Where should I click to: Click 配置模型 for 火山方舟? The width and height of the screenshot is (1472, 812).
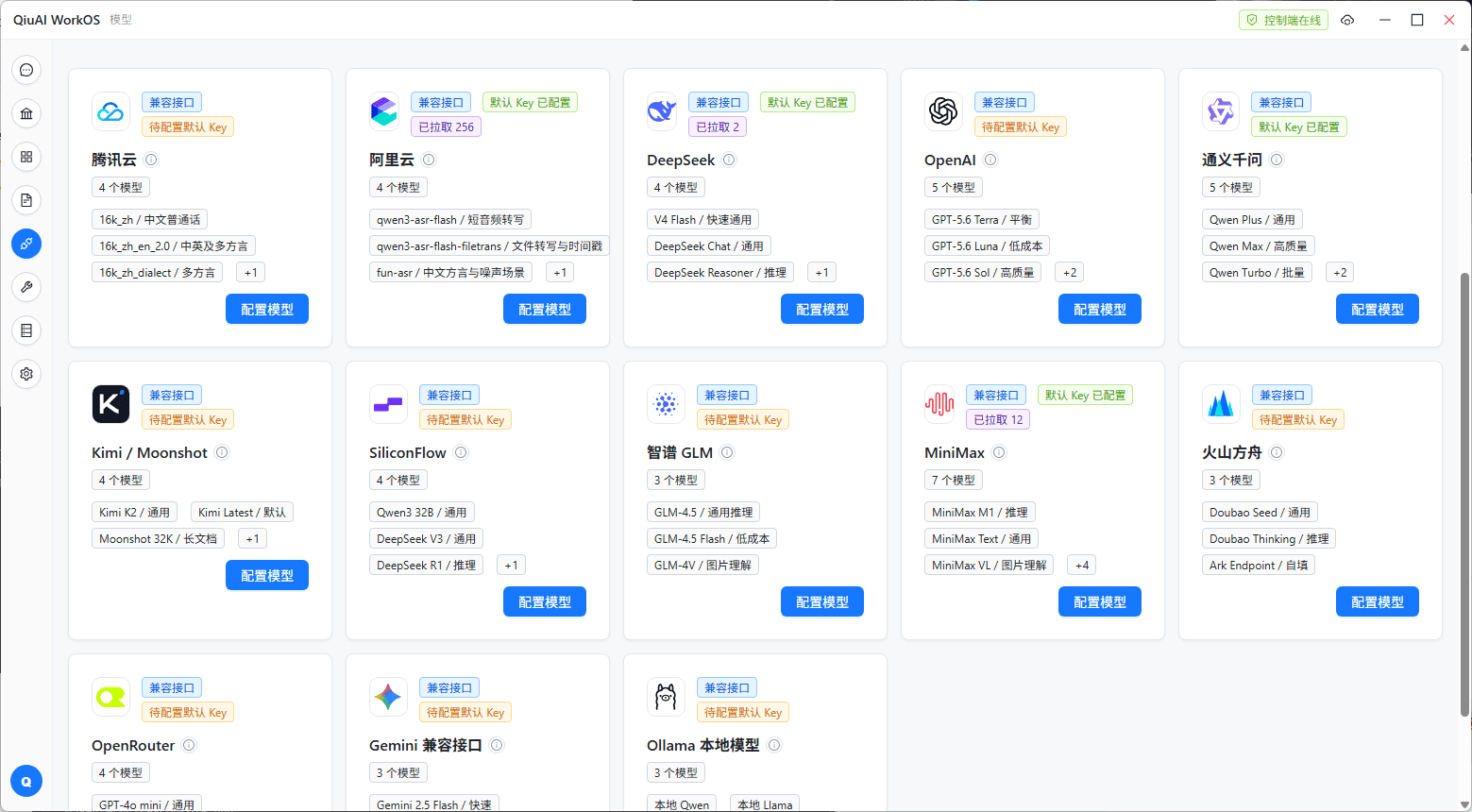coord(1378,601)
